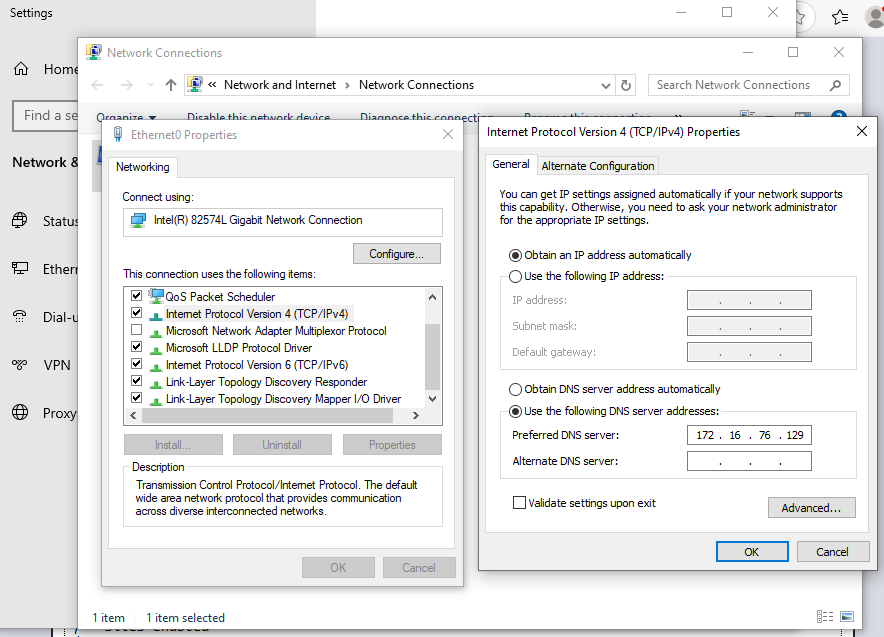The width and height of the screenshot is (884, 637).
Task: Select the VPN icon in Settings sidebar
Action: pyautogui.click(x=20, y=365)
